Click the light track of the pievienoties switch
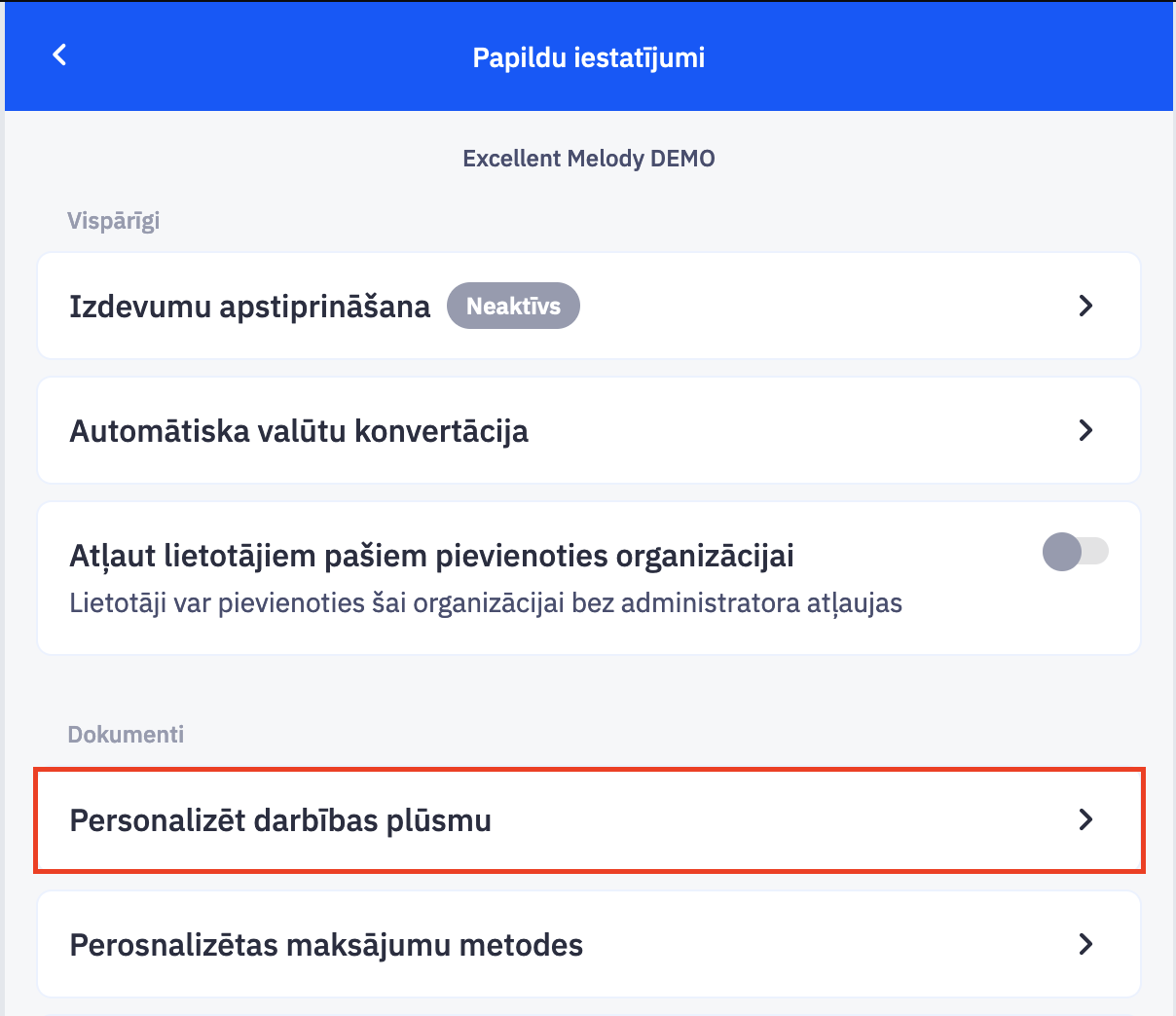This screenshot has width=1176, height=1016. (x=1096, y=552)
